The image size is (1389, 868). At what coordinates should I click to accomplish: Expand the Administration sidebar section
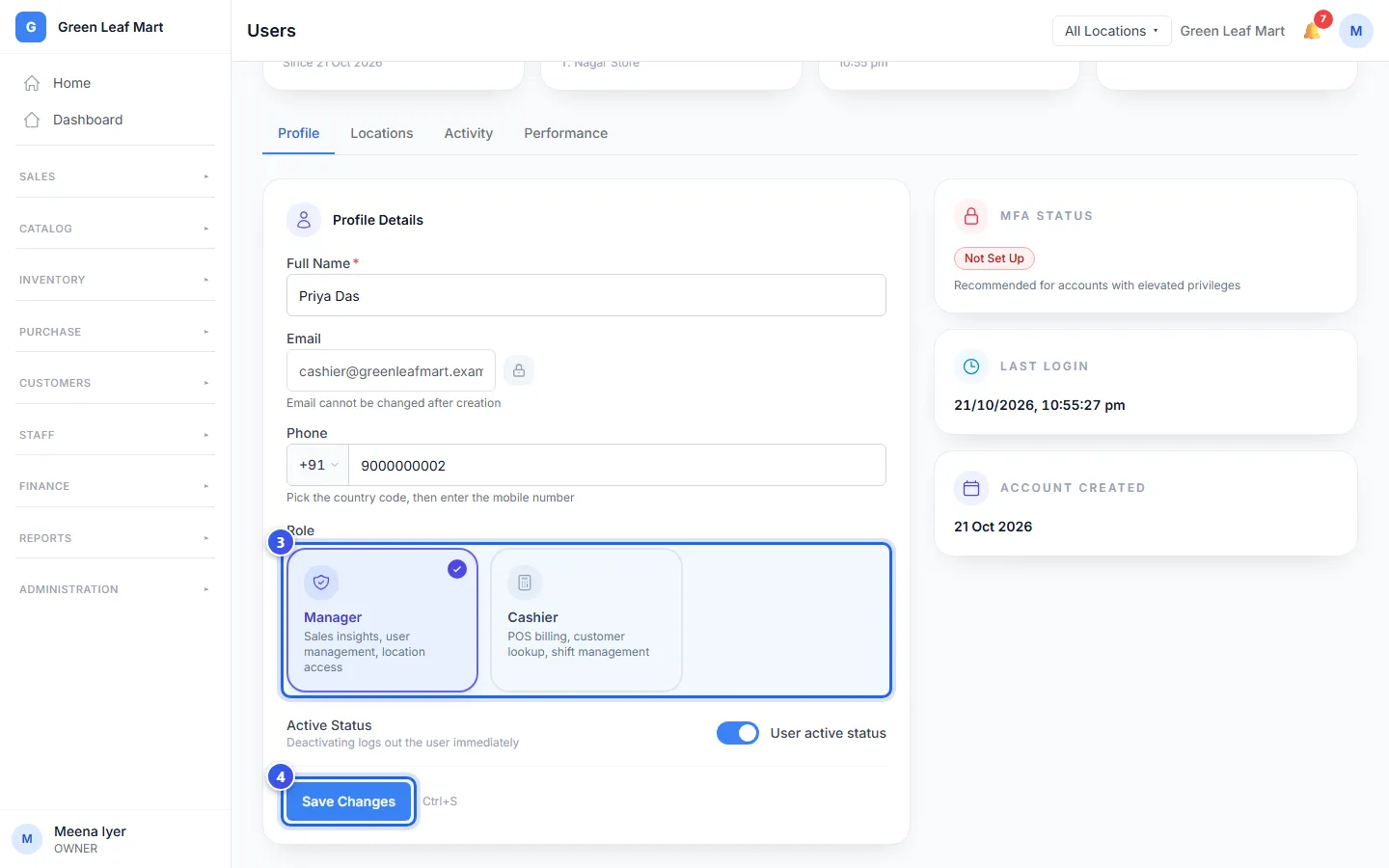[x=115, y=589]
